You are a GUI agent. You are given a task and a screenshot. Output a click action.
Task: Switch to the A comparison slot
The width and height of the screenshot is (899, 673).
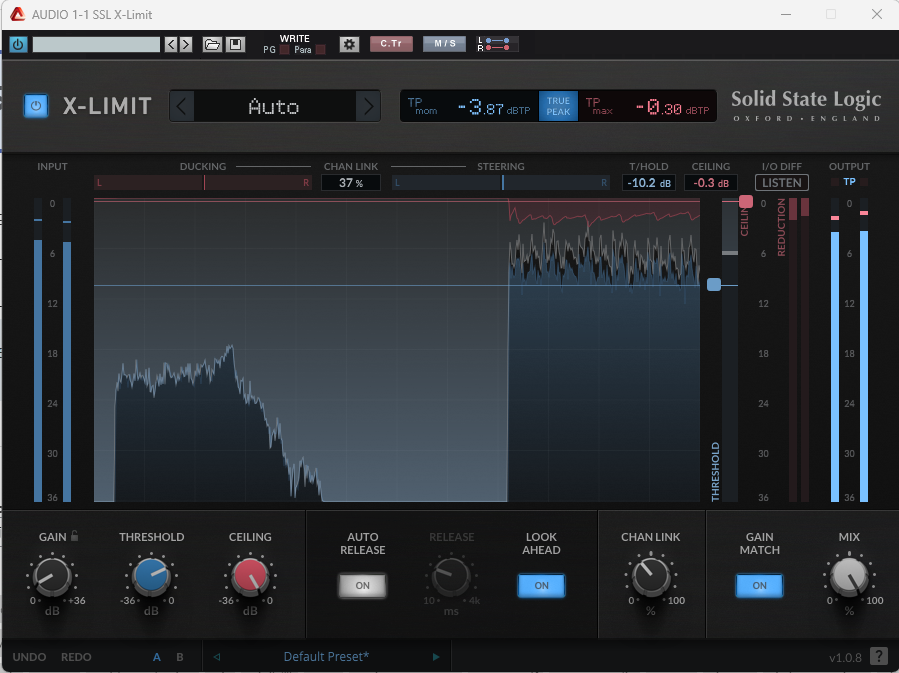pyautogui.click(x=157, y=657)
